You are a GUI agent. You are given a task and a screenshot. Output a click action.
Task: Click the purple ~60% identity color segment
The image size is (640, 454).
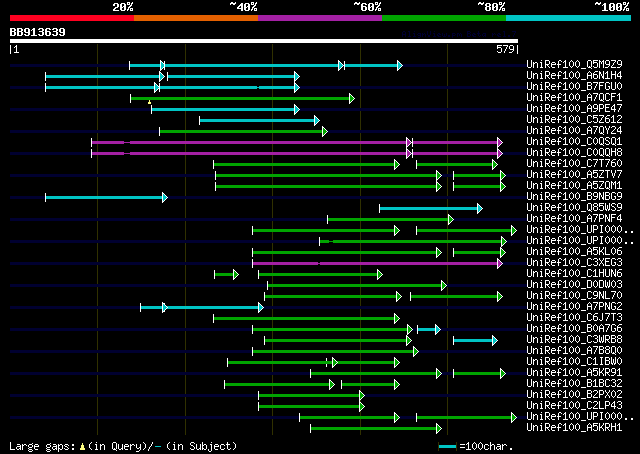[320, 18]
